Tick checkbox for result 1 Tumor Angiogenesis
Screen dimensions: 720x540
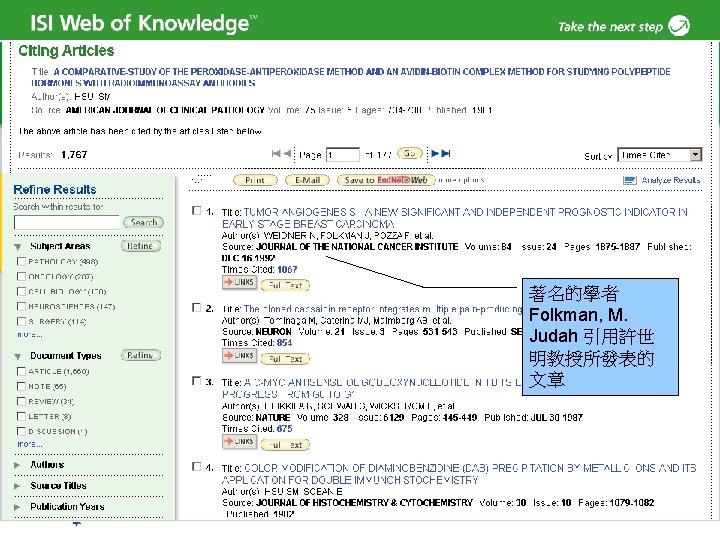(197, 211)
